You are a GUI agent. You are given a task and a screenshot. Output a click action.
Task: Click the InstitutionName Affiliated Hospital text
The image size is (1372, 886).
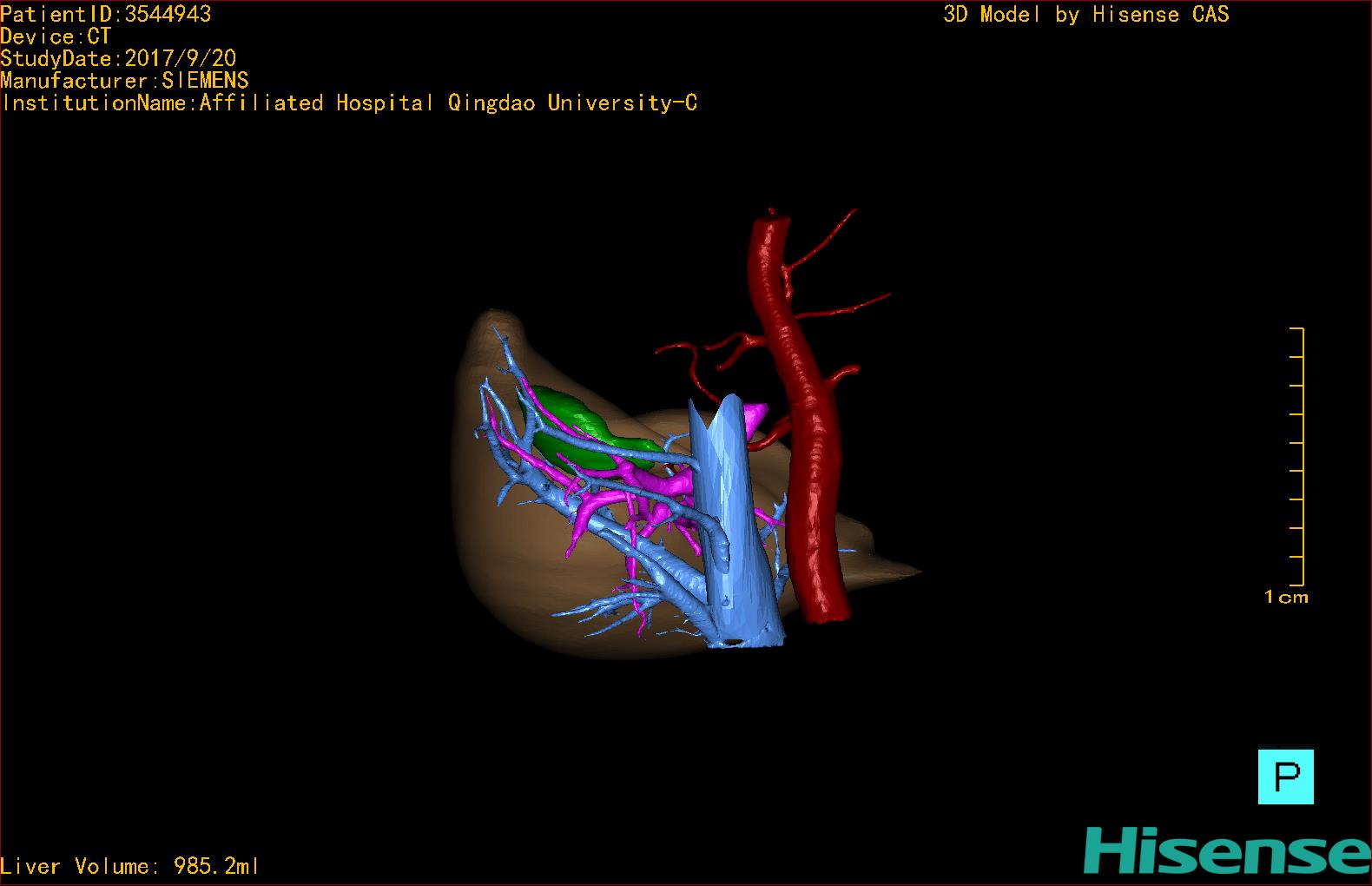[349, 103]
